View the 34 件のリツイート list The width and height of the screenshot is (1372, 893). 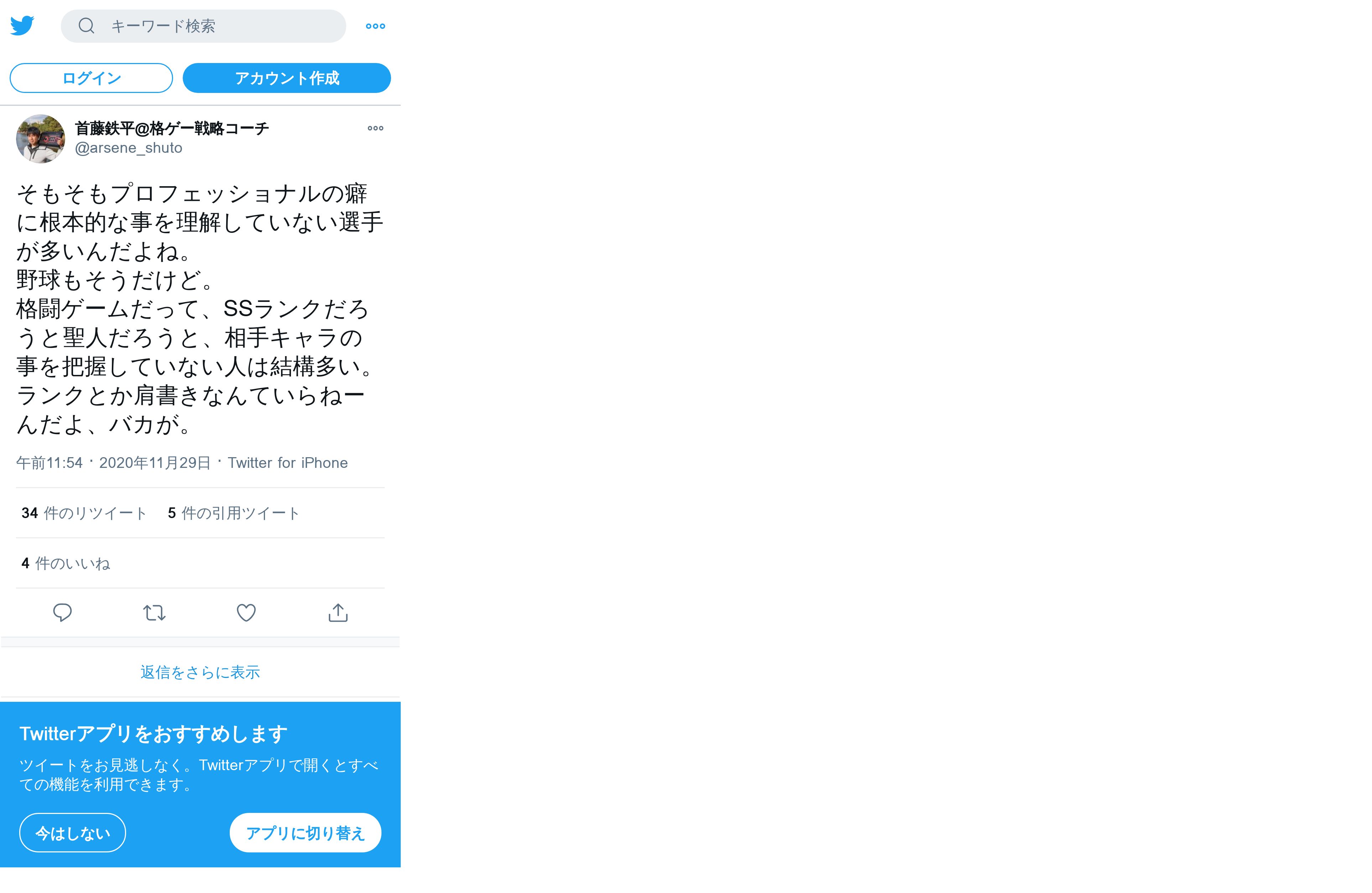(x=84, y=513)
